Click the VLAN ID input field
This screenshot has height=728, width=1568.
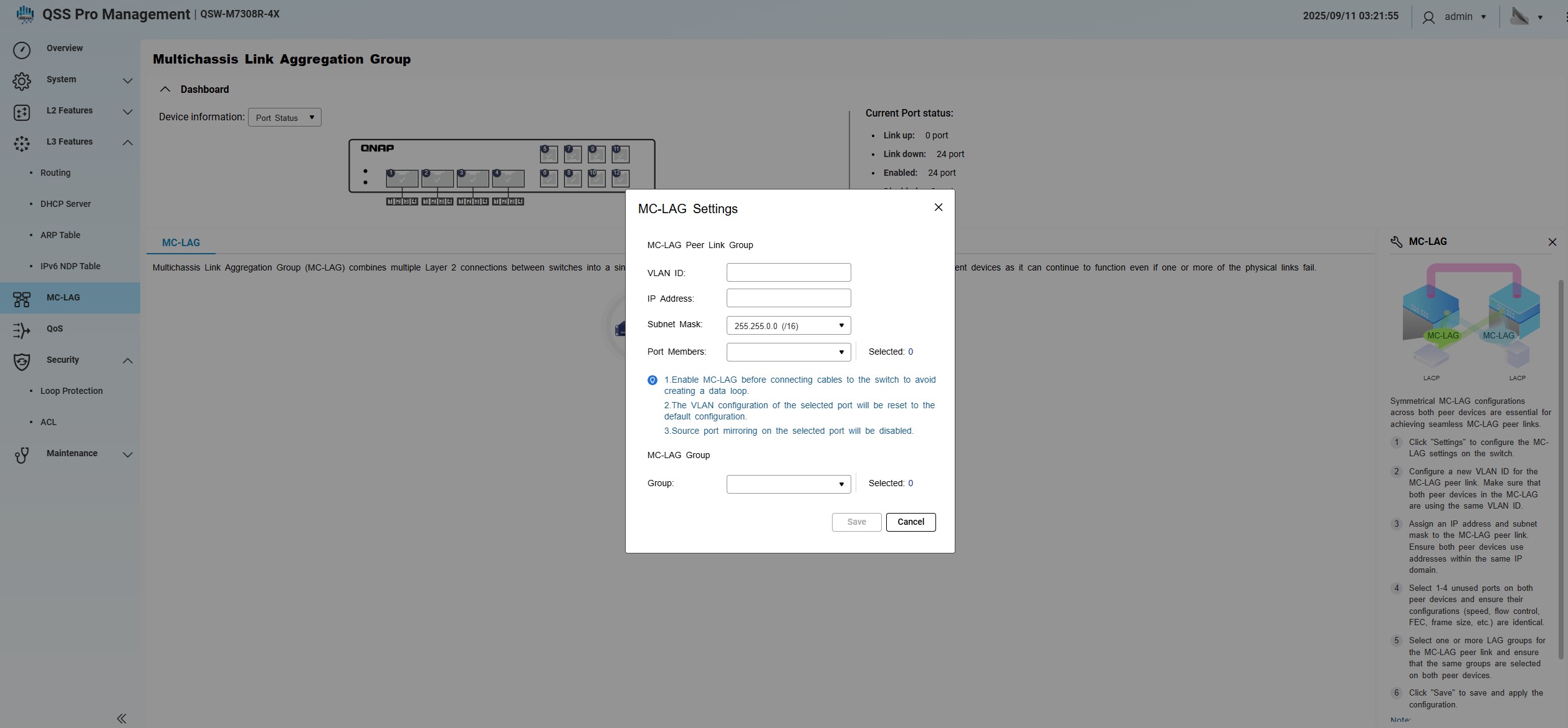point(788,272)
